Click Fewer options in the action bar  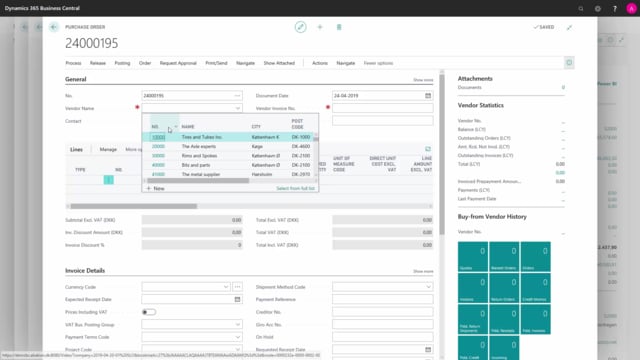[x=378, y=63]
